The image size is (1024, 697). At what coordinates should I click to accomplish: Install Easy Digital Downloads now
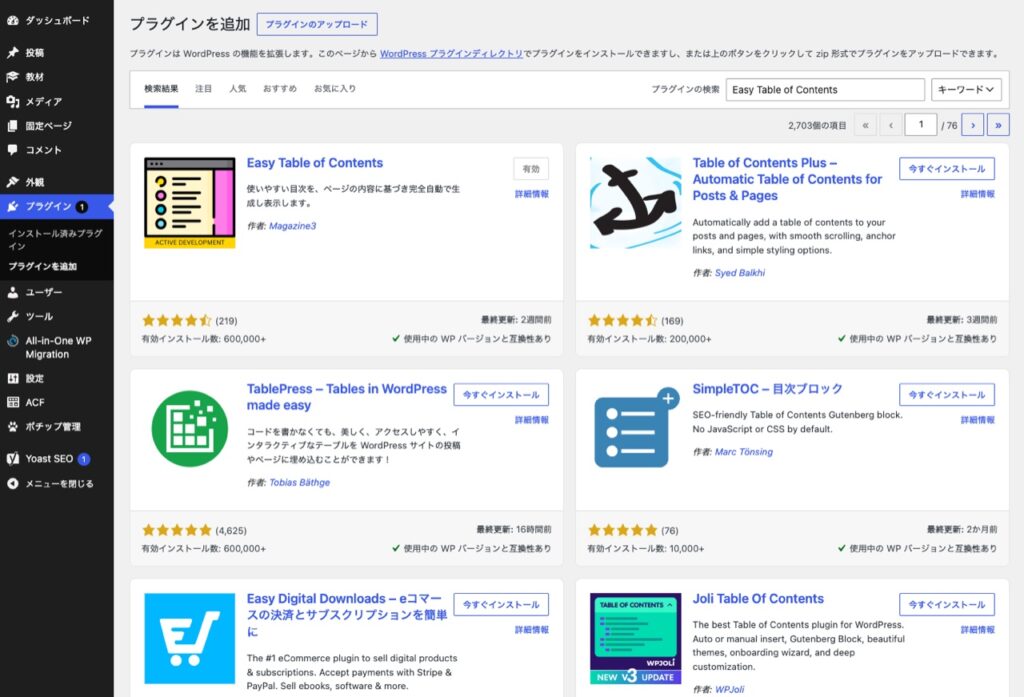pyautogui.click(x=501, y=604)
